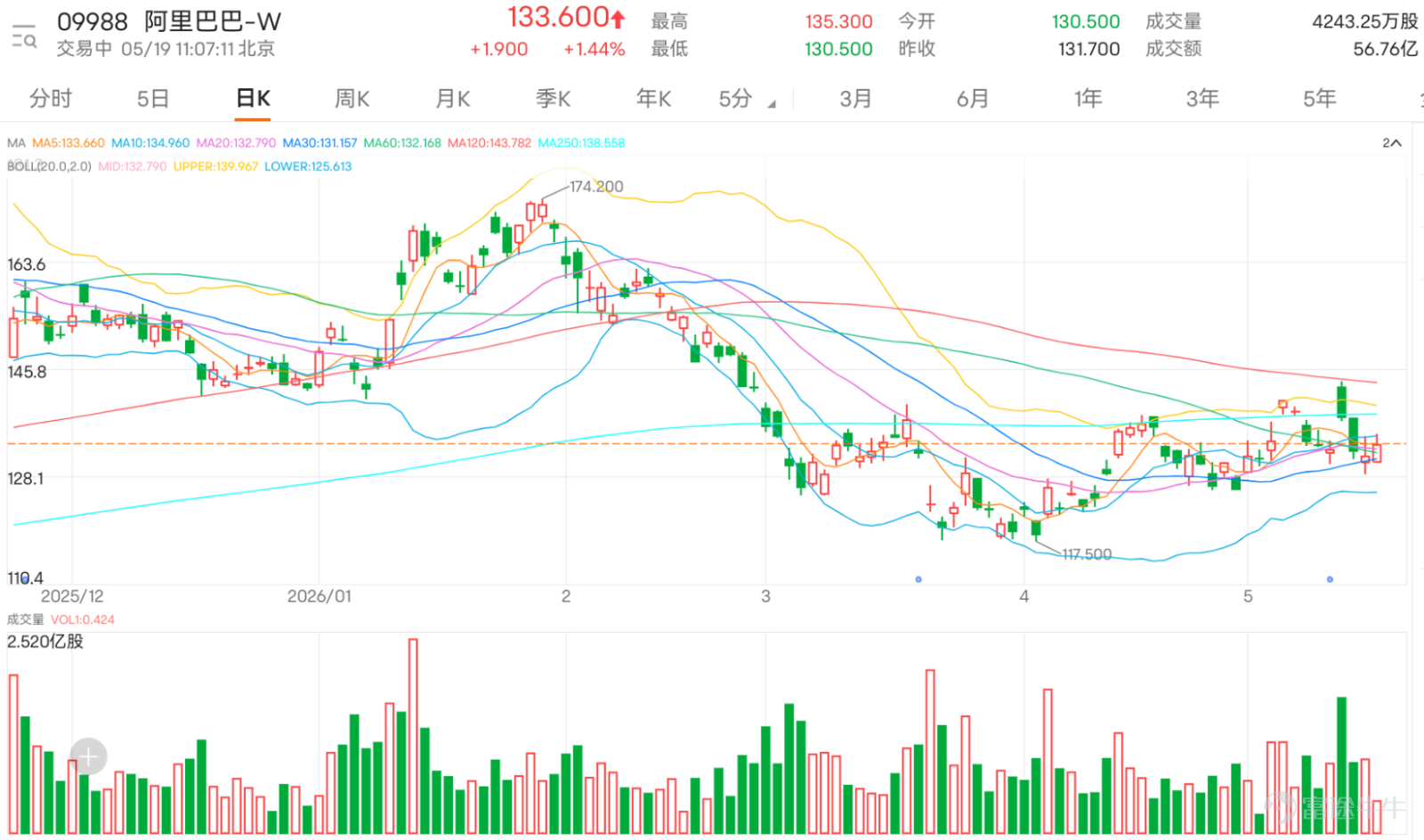Image resolution: width=1424 pixels, height=840 pixels.
Task: Click the MID:132.790 Bollinger value
Action: [133, 166]
